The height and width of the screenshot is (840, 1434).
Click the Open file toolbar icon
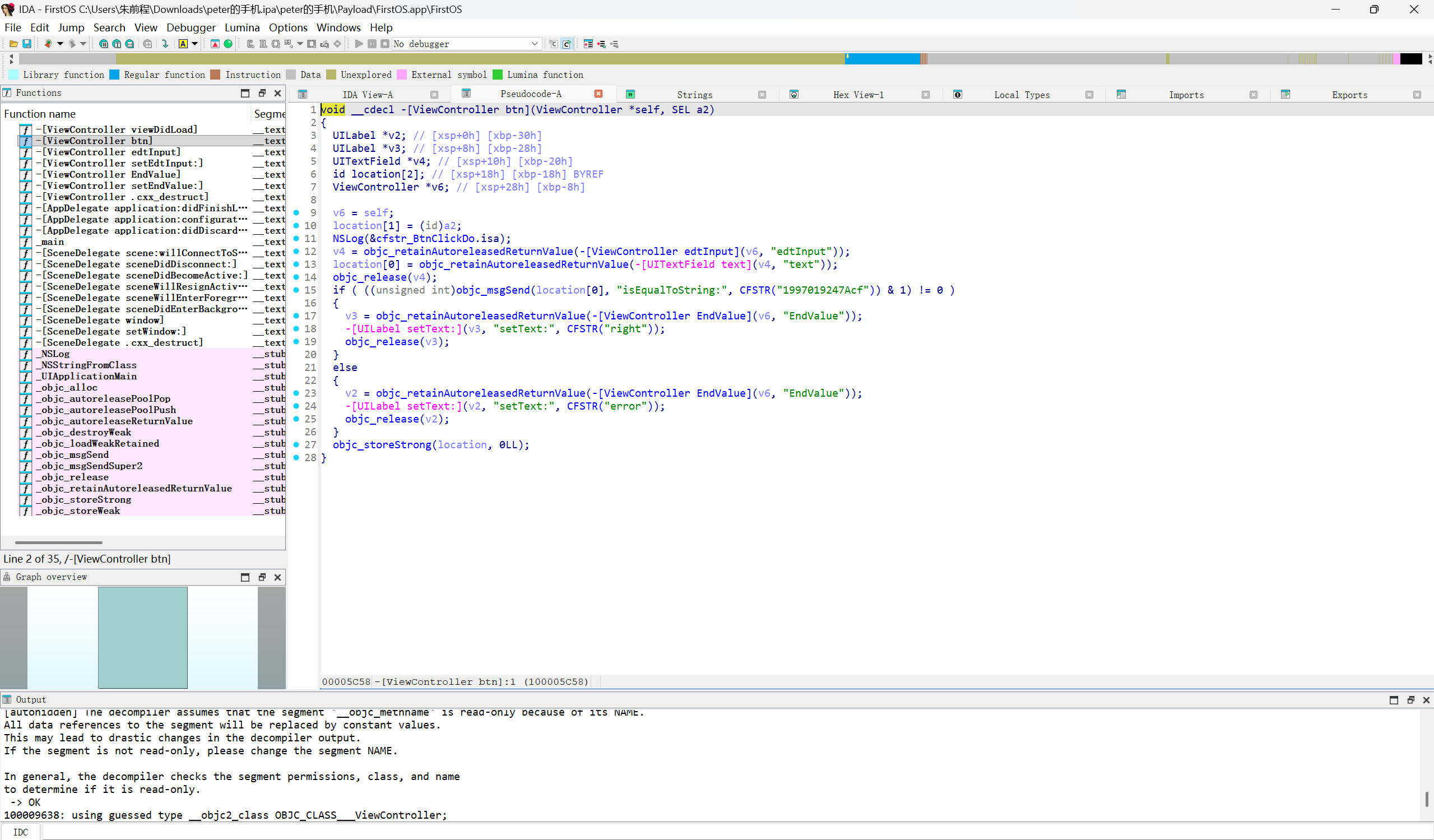[x=13, y=44]
